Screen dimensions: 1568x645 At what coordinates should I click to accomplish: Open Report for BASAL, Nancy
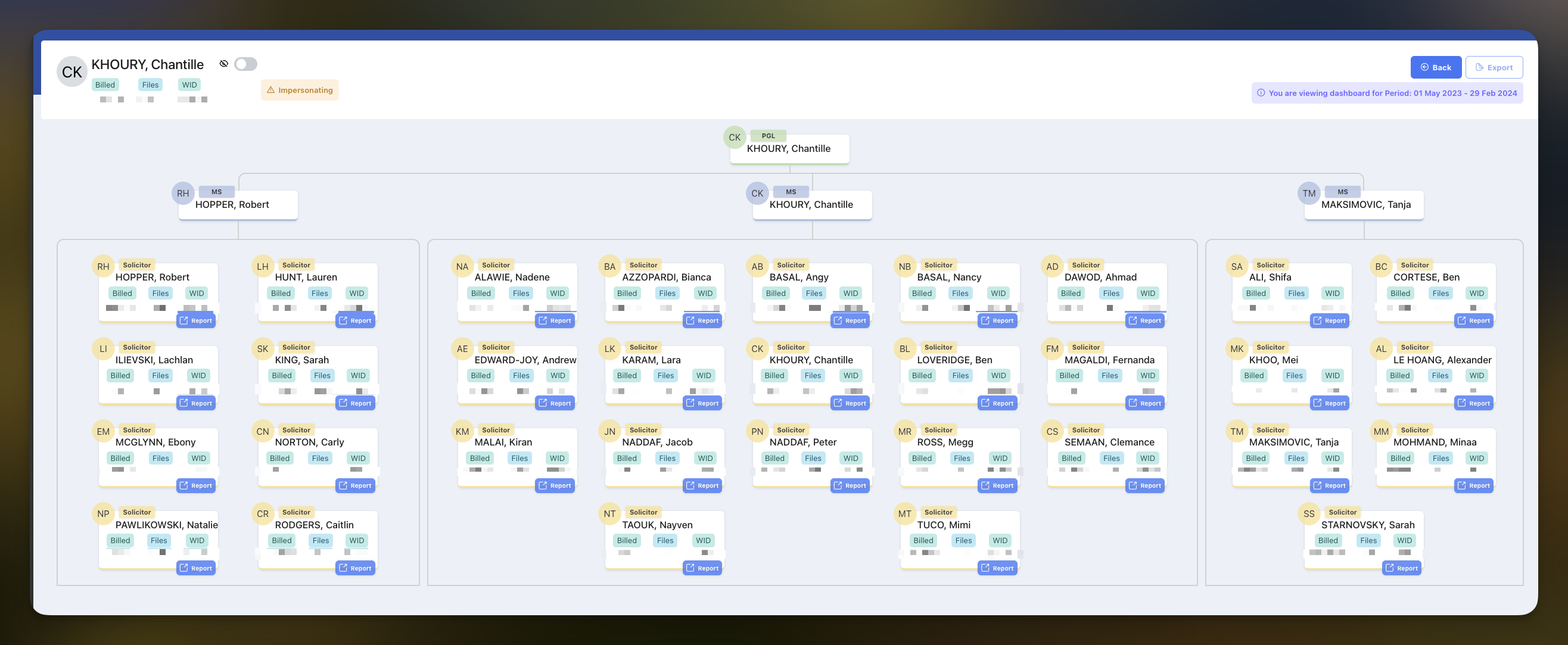point(998,320)
